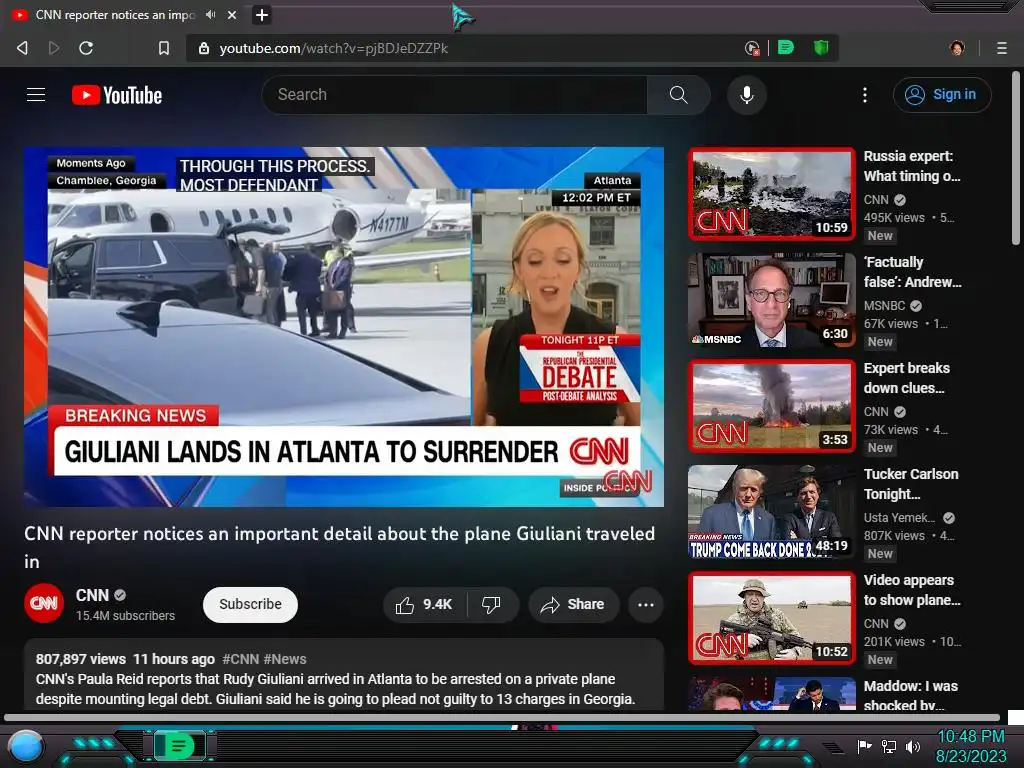Open the Action Center flag tray icon
The width and height of the screenshot is (1024, 768).
865,746
